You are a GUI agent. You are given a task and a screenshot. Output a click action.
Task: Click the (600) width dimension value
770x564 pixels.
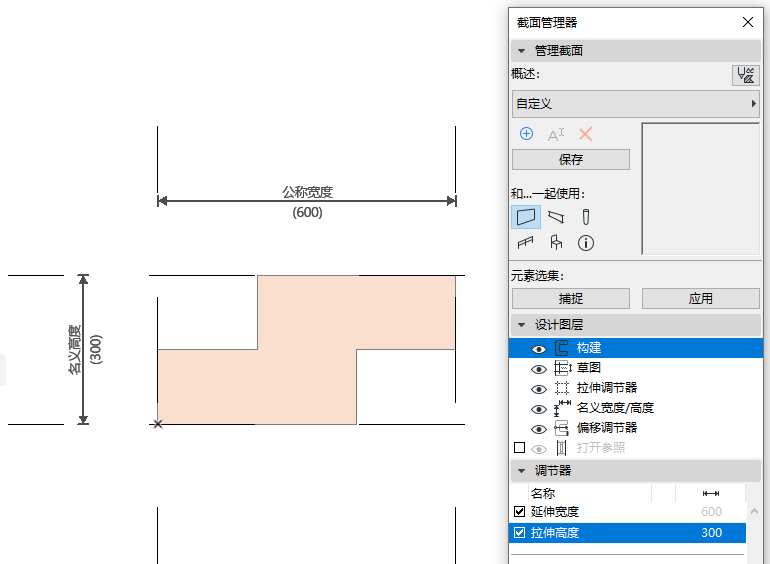(307, 213)
